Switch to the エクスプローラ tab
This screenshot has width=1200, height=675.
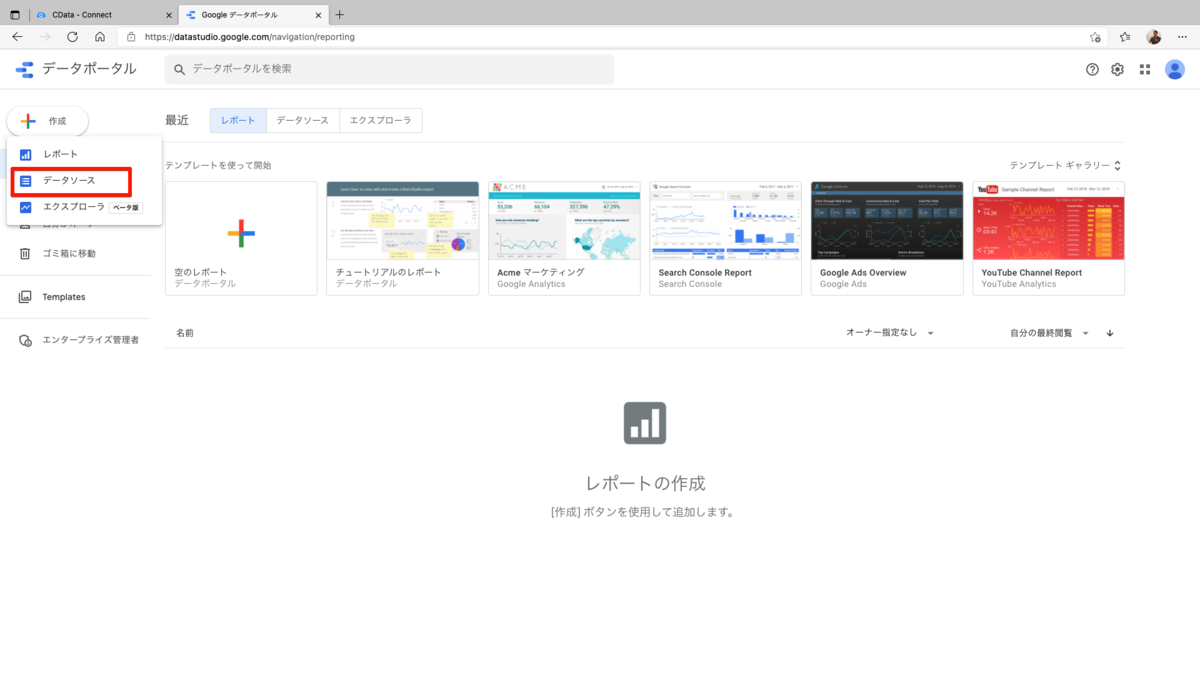(381, 120)
